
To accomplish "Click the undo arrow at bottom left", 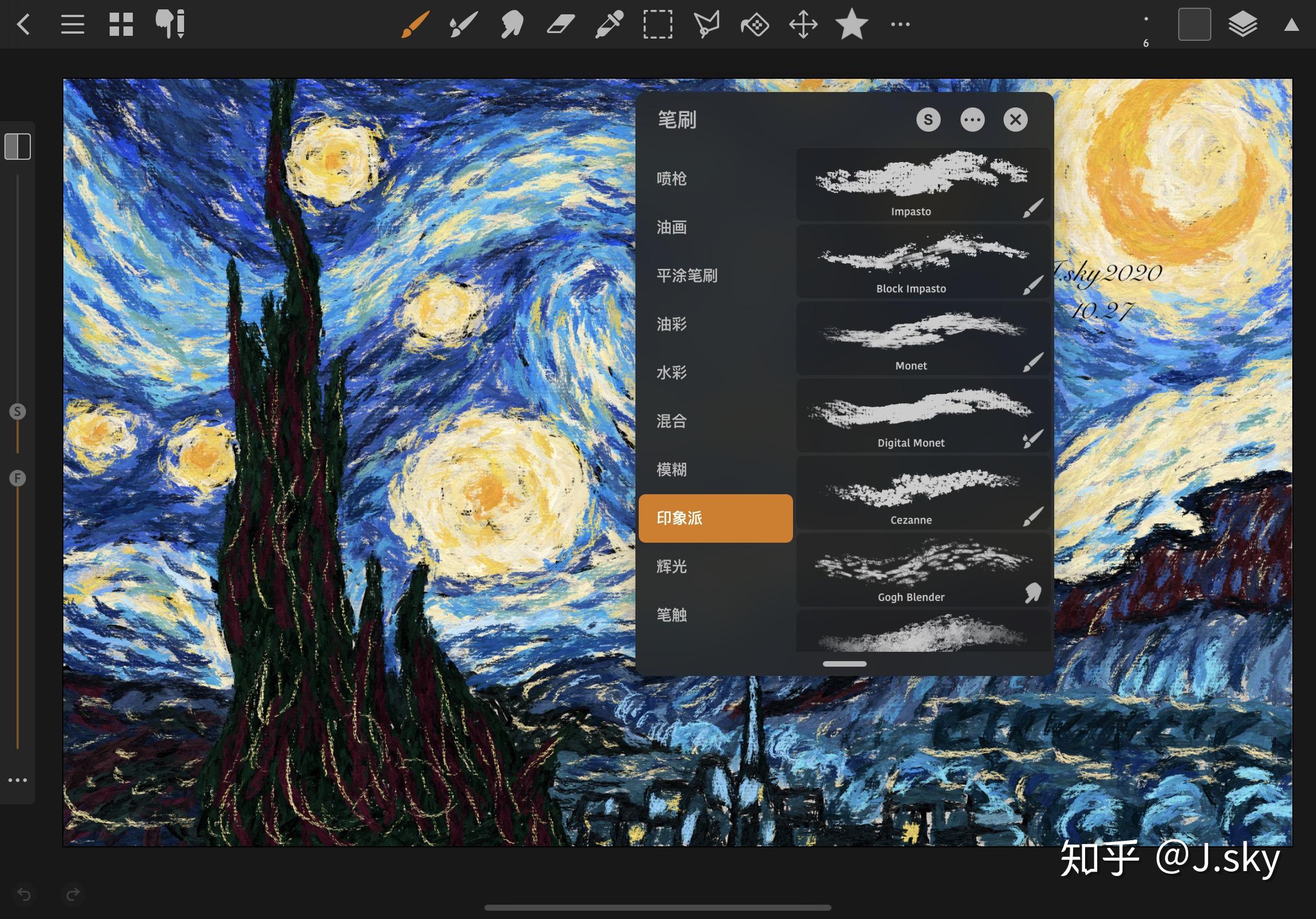I will pos(24,894).
